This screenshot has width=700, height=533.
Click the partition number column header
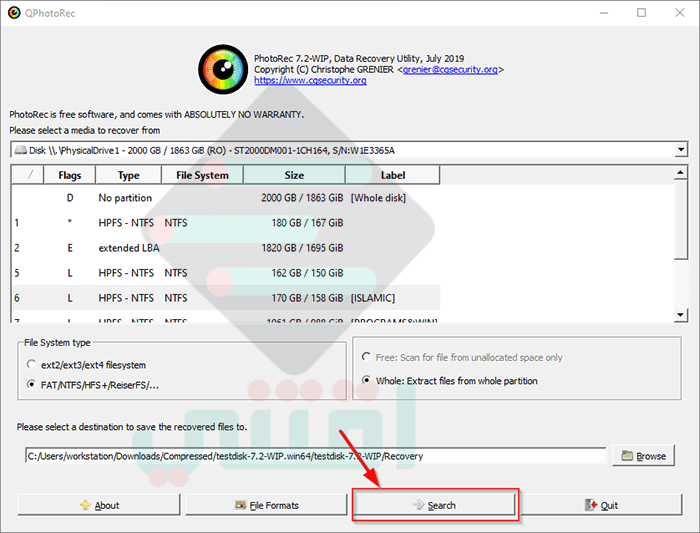(28, 175)
